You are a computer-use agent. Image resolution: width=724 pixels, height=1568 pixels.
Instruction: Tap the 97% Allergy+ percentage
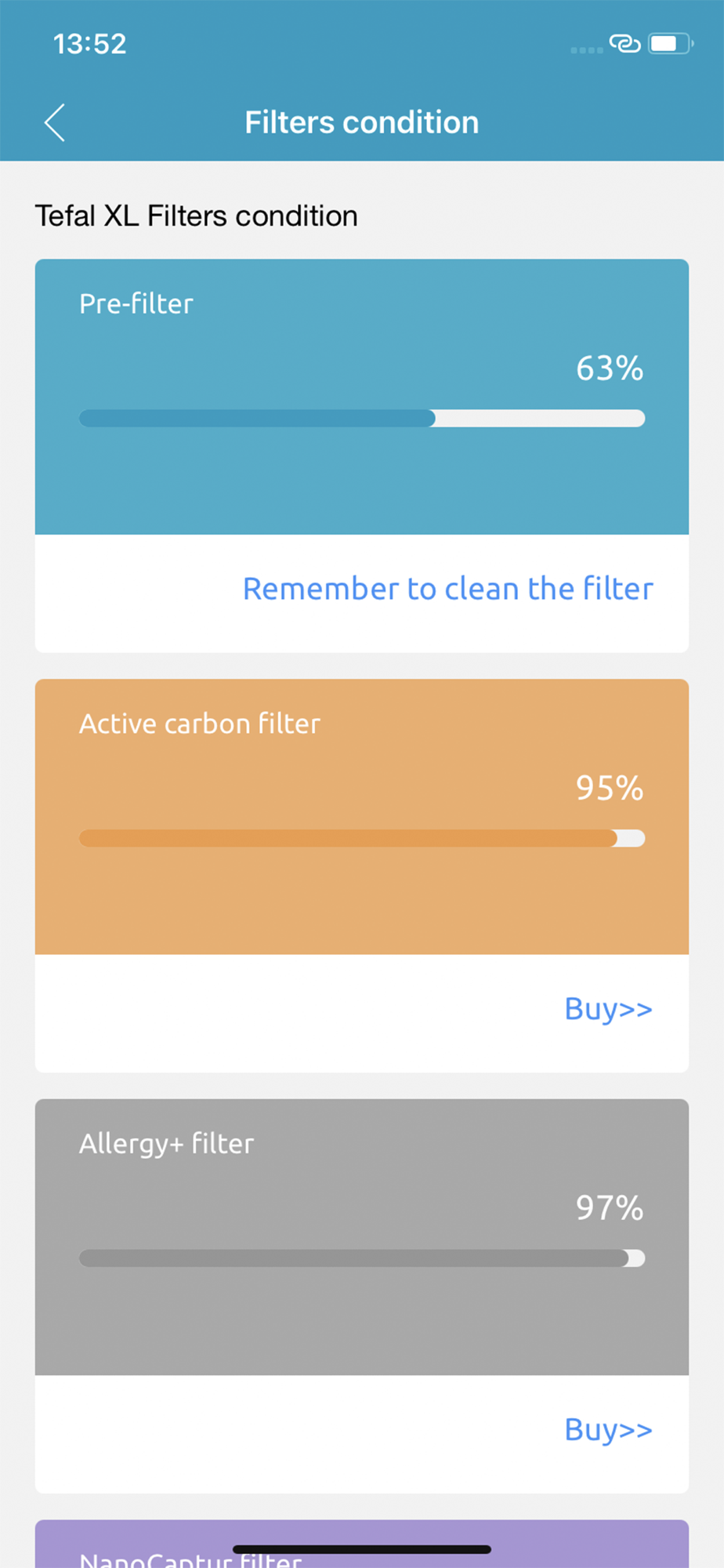click(610, 1208)
